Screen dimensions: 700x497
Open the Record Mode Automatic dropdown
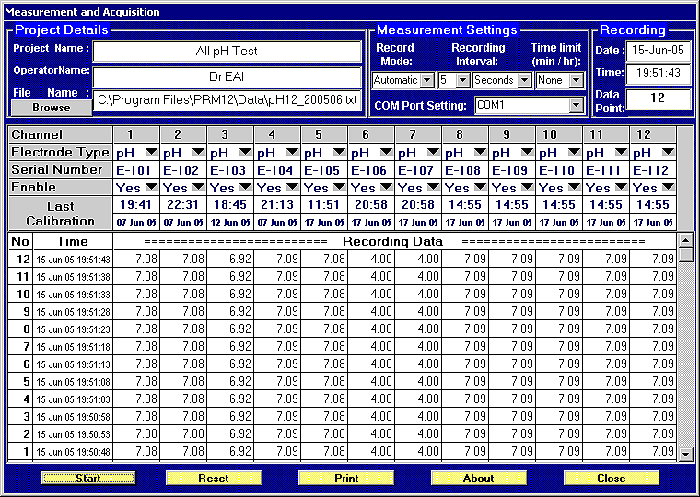[427, 80]
